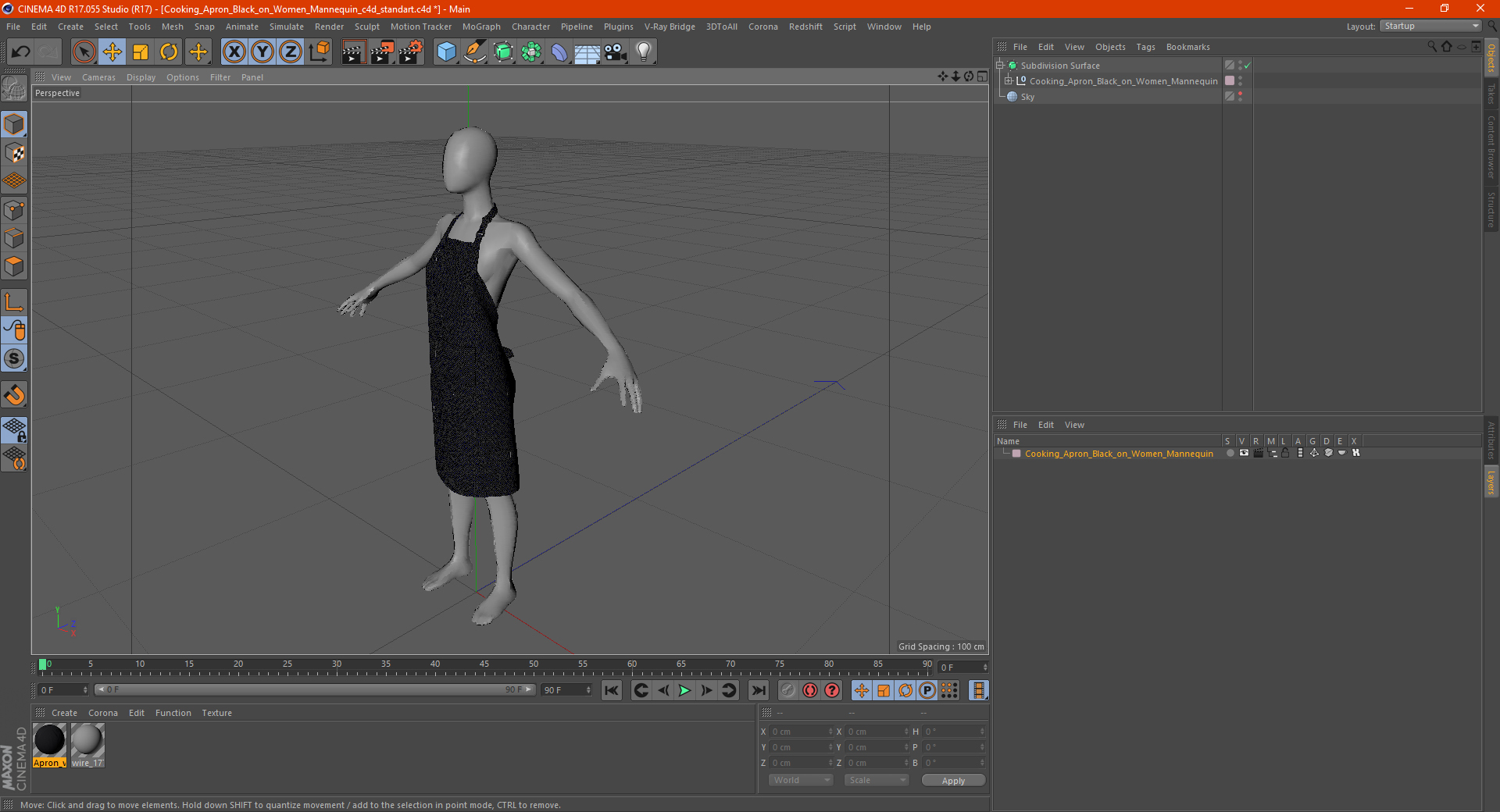This screenshot has height=812, width=1500.
Task: Open the Object Manager Tags menu
Action: pos(1145,47)
